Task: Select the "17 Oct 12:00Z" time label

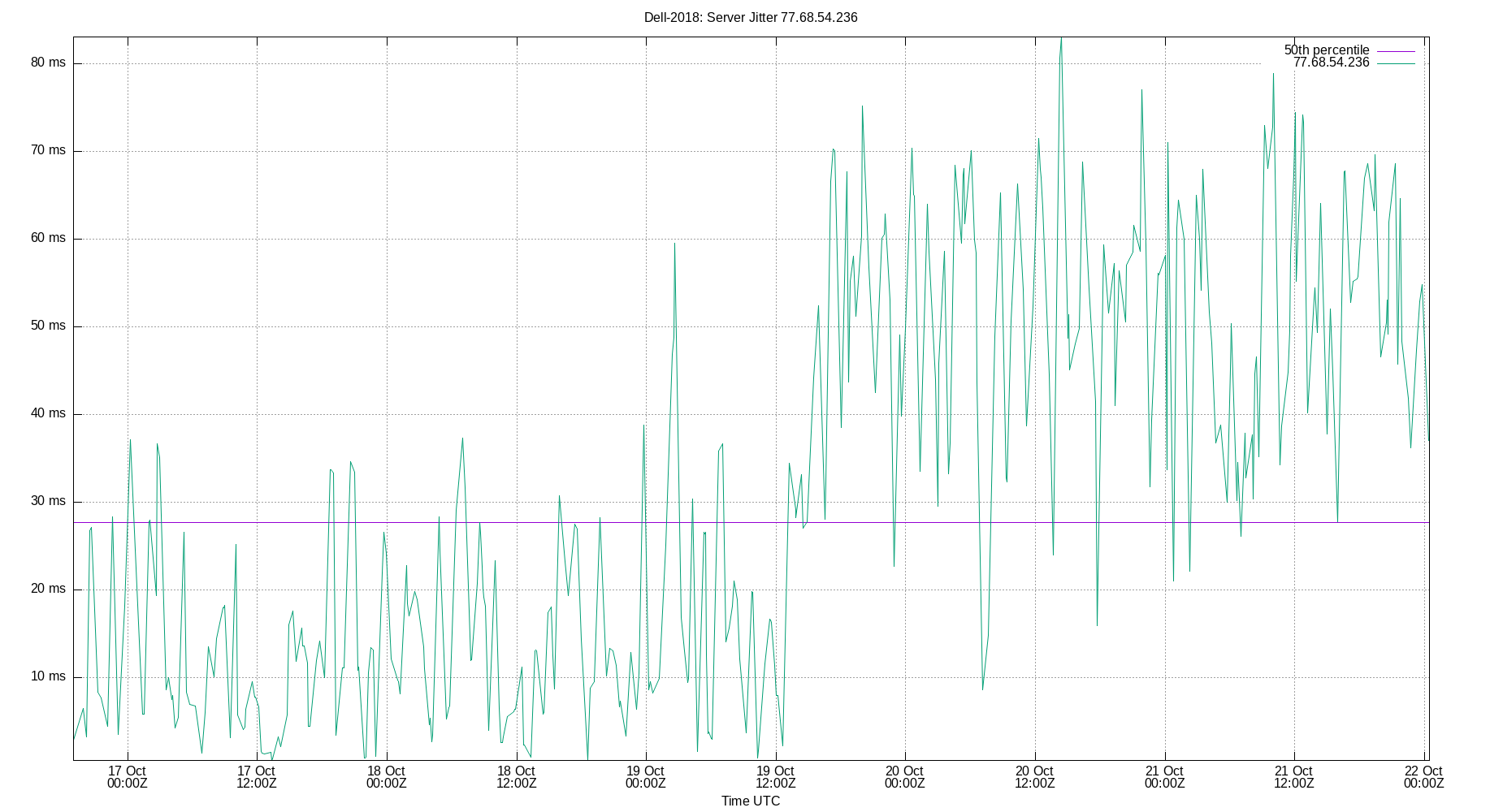Action: point(257,777)
